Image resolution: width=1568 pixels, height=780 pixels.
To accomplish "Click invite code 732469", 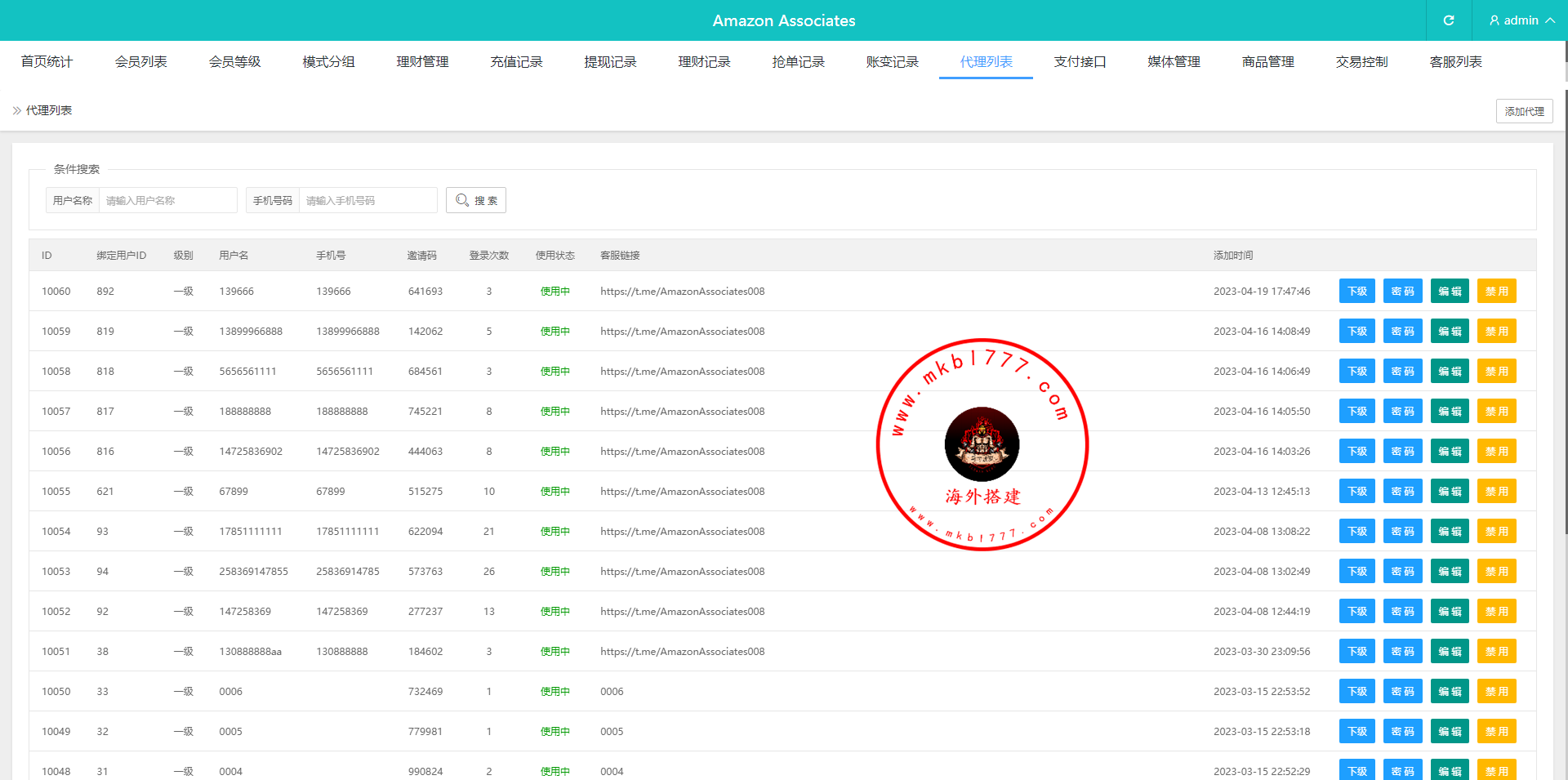I will click(x=425, y=691).
